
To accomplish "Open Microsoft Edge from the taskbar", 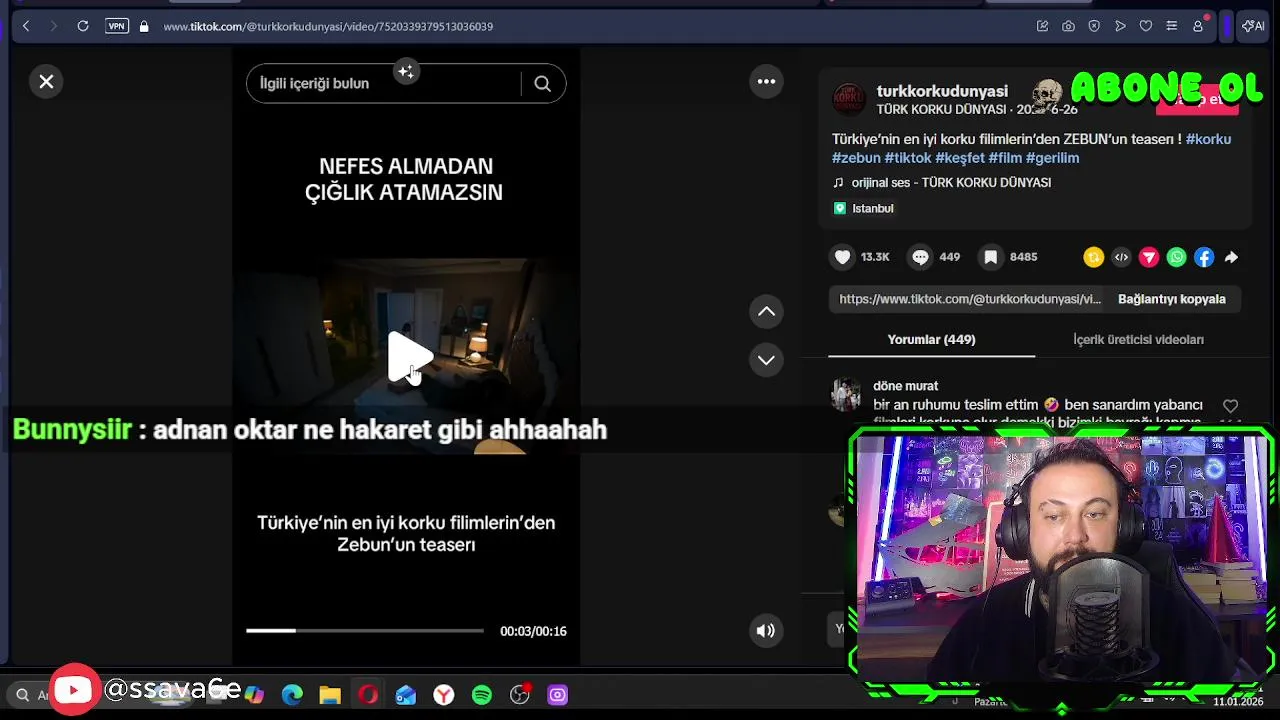I will pos(292,695).
